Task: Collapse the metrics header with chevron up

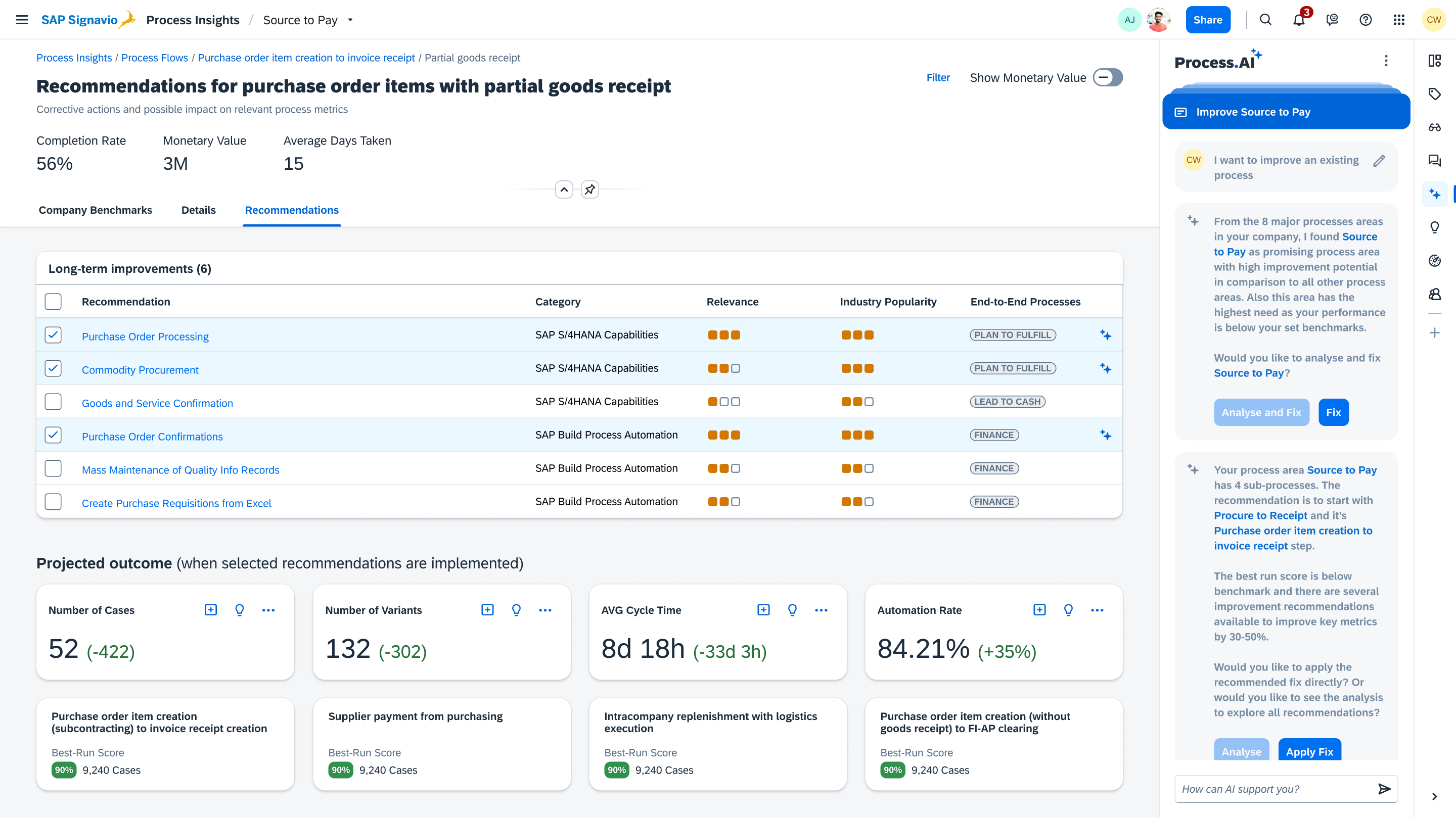Action: click(x=564, y=189)
